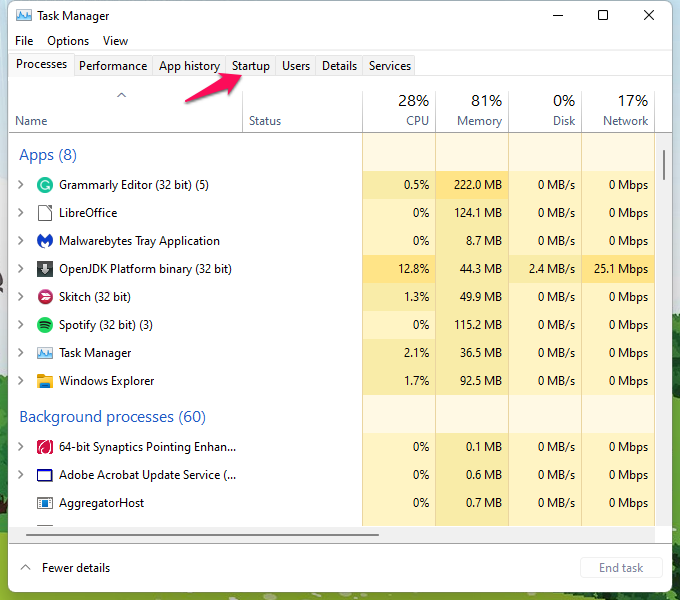Click the Spotify app icon

coord(45,325)
